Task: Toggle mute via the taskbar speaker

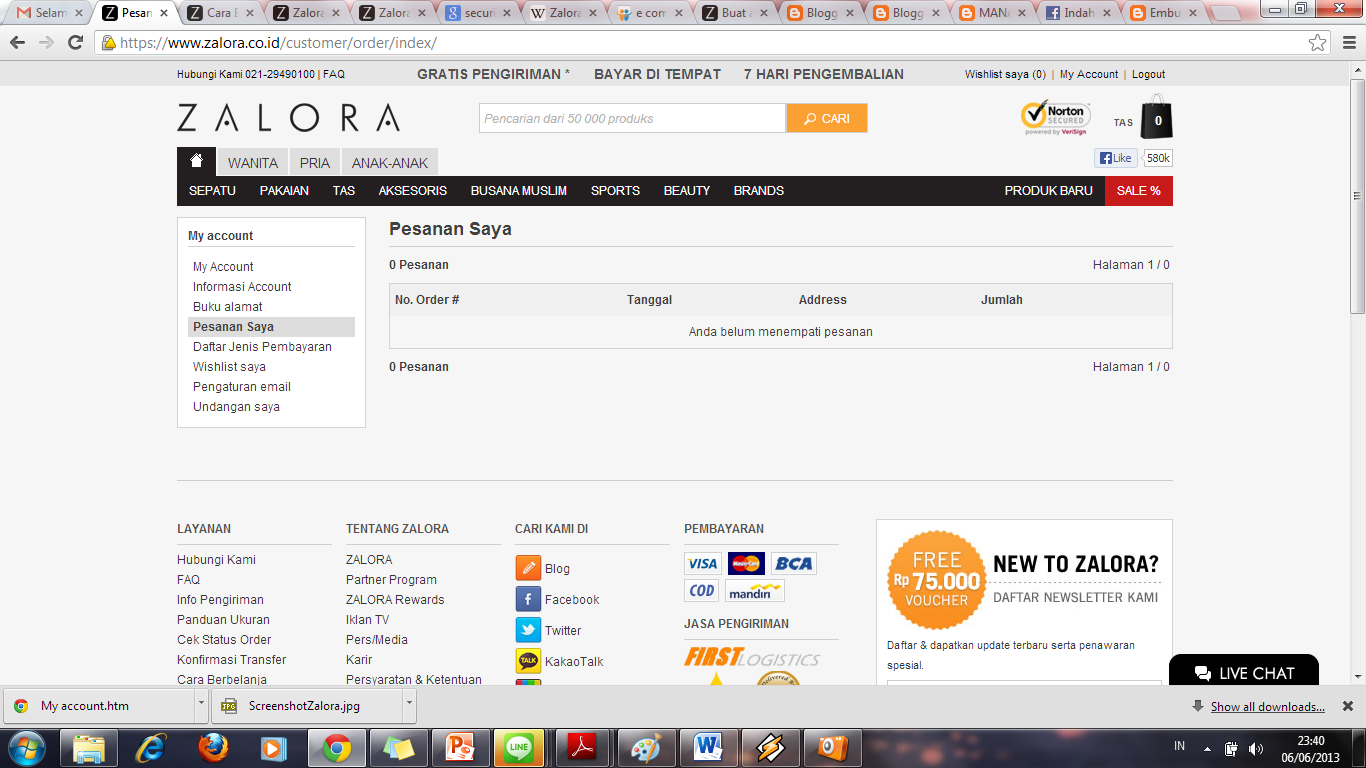Action: click(1254, 747)
